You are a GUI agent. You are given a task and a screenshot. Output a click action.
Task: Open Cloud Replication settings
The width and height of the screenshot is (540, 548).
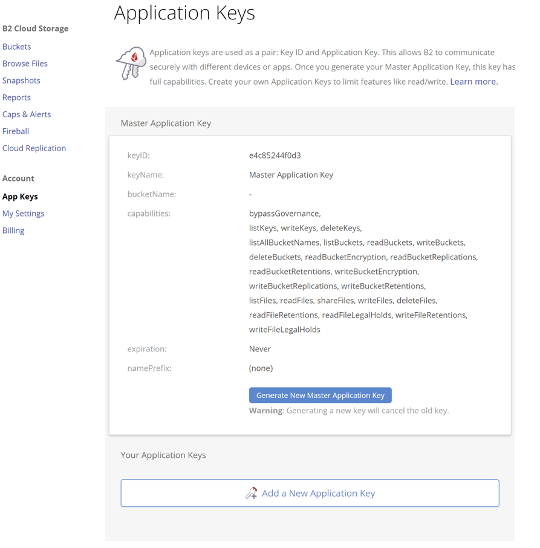point(34,148)
